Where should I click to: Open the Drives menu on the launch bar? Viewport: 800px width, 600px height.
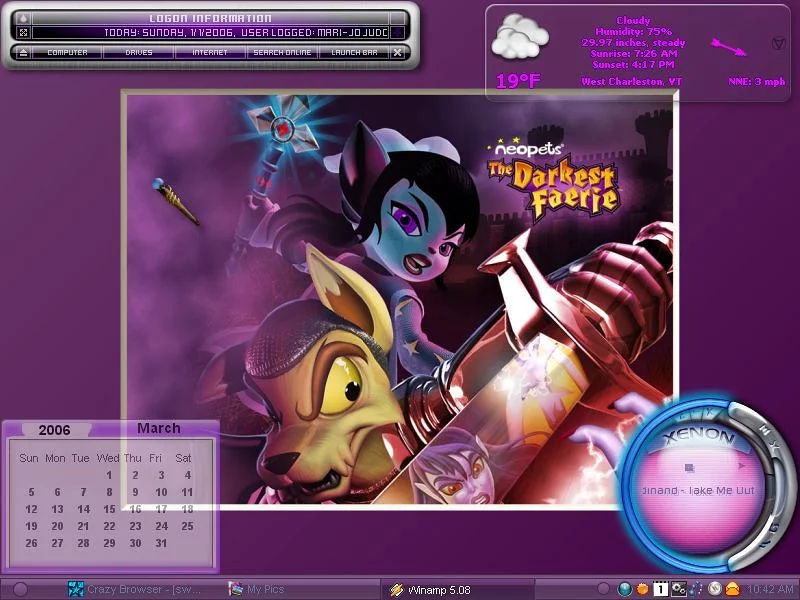[x=138, y=52]
